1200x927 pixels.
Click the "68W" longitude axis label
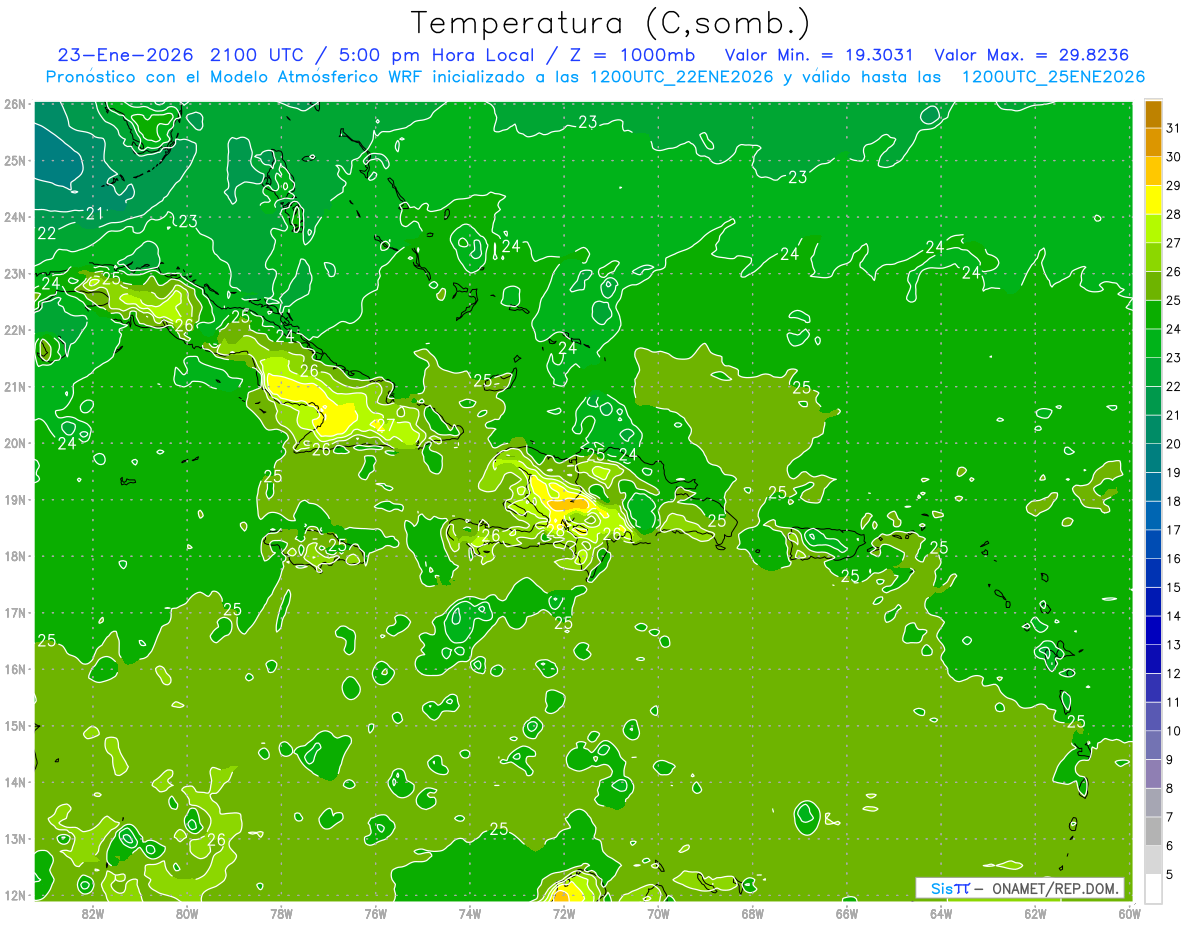(752, 912)
